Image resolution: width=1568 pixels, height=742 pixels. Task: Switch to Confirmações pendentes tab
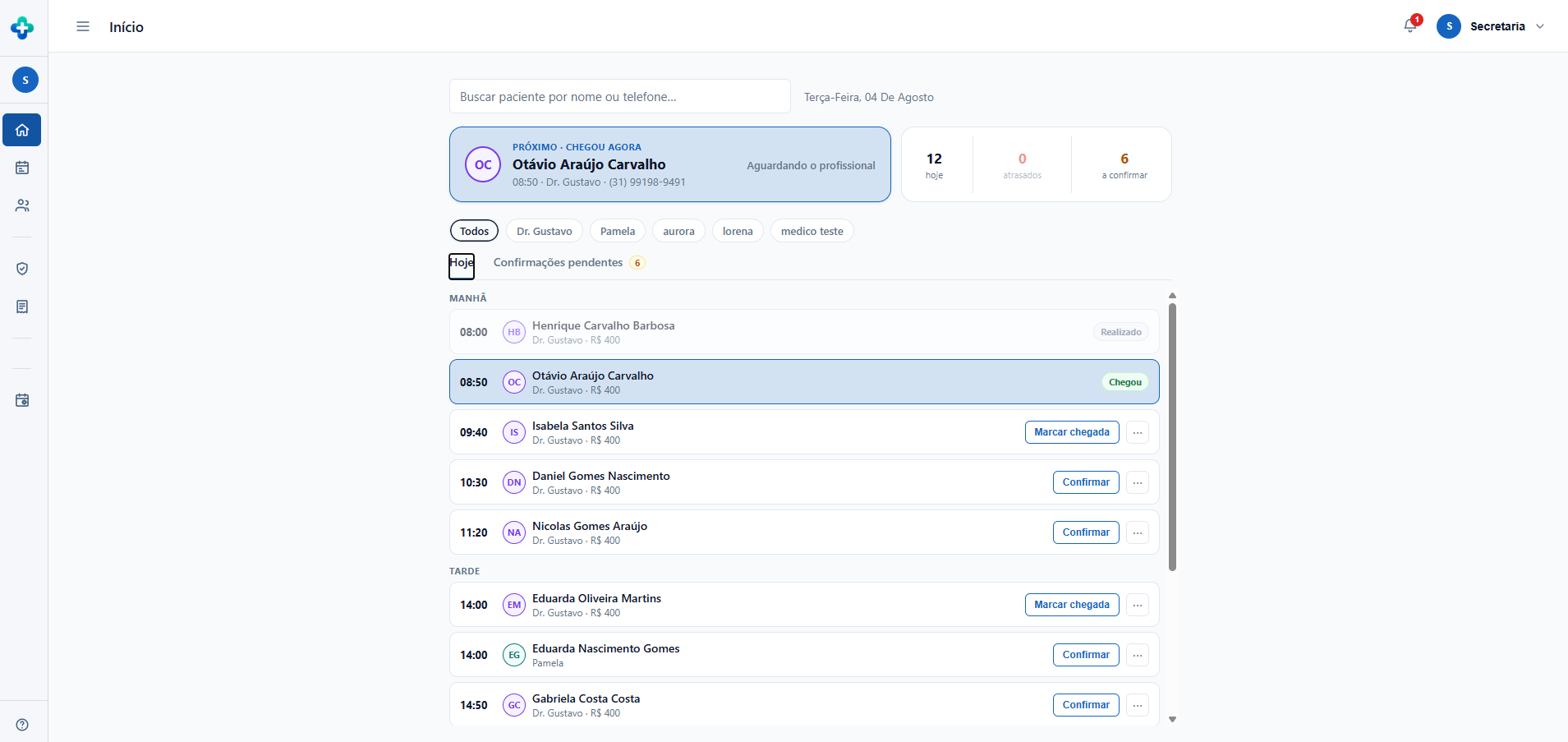[x=568, y=263]
